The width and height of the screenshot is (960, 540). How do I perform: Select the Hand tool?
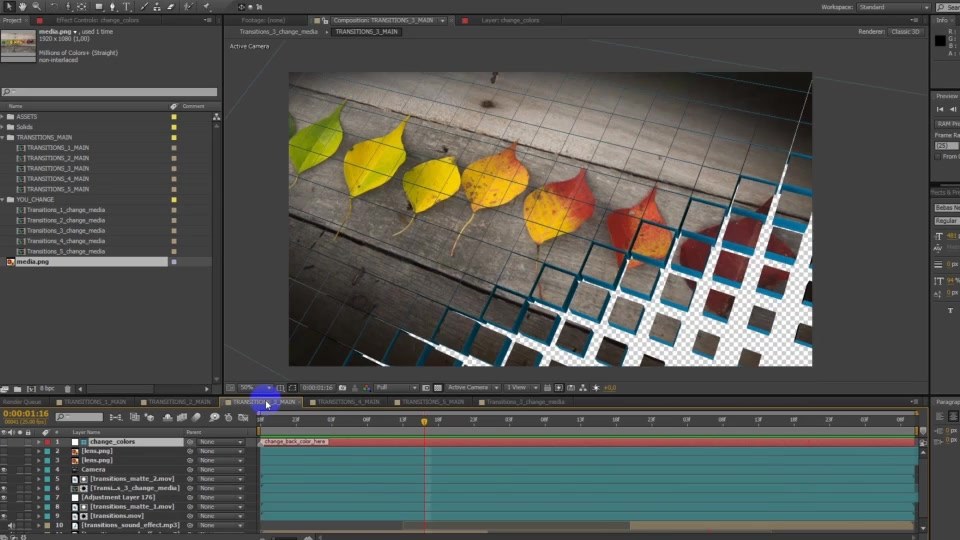point(23,7)
